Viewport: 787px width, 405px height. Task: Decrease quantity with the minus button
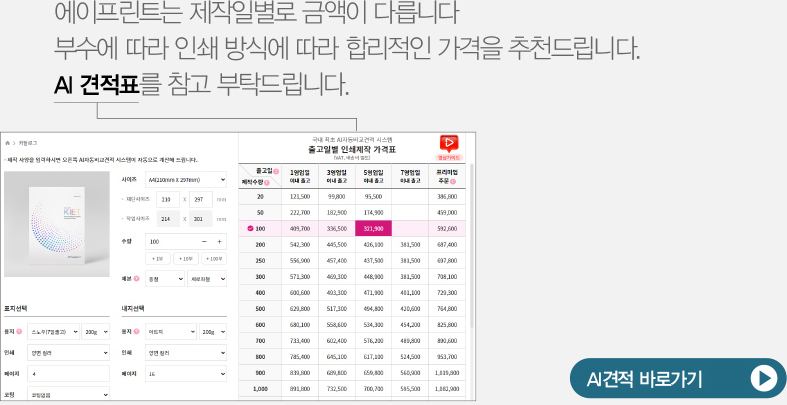pyautogui.click(x=204, y=241)
